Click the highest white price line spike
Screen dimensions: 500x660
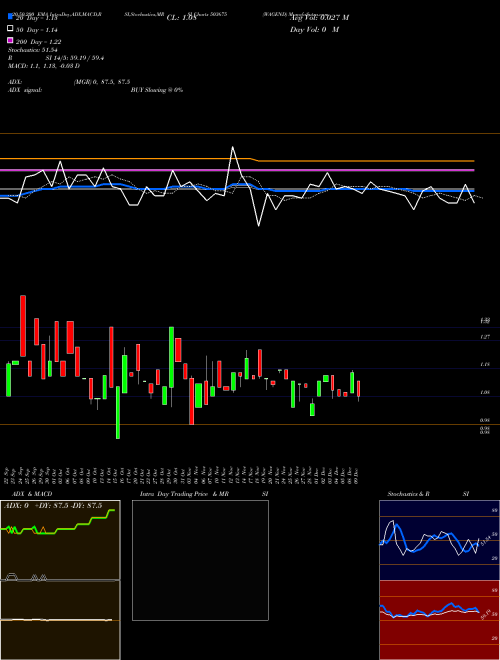(232, 147)
